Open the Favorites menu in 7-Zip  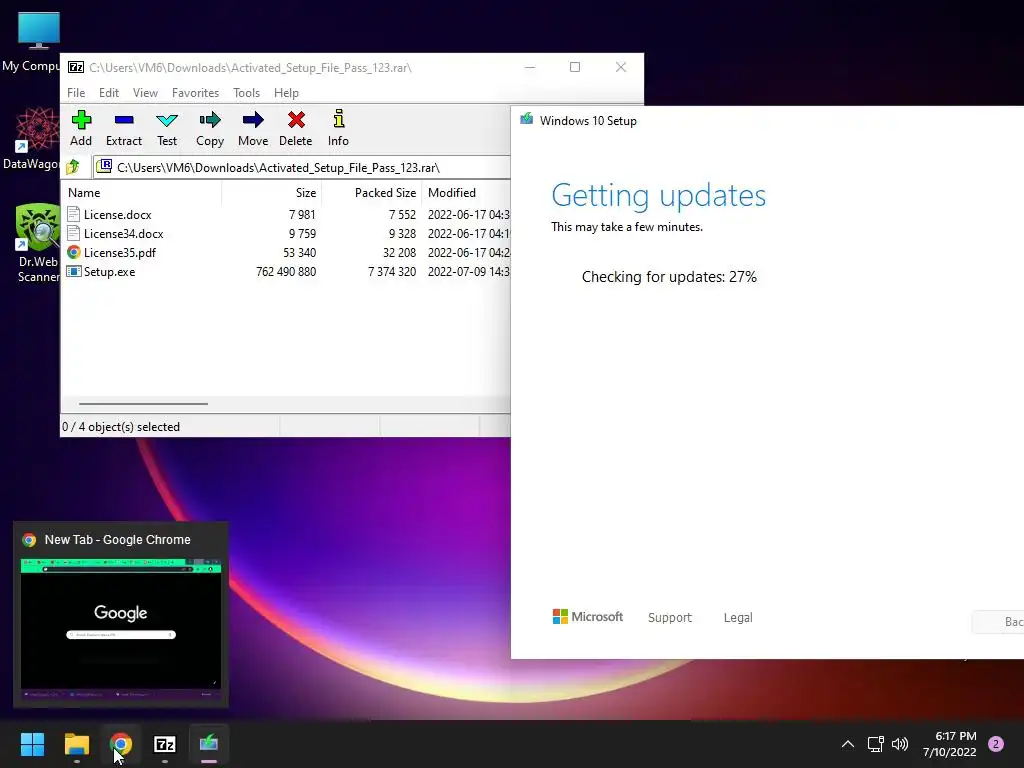point(195,93)
